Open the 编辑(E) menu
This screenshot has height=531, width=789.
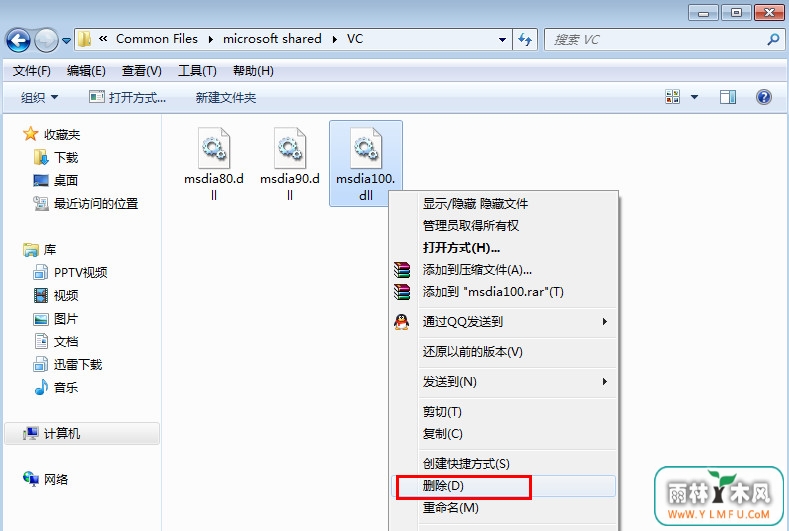(86, 71)
